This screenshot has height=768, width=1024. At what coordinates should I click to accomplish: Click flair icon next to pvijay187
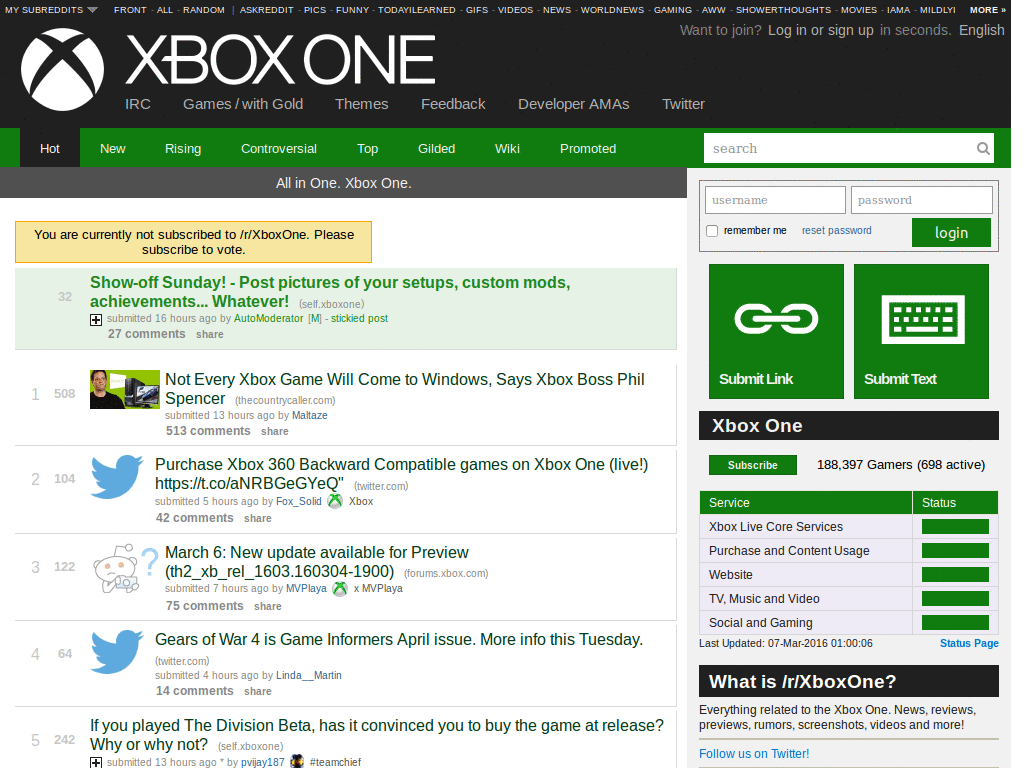297,761
